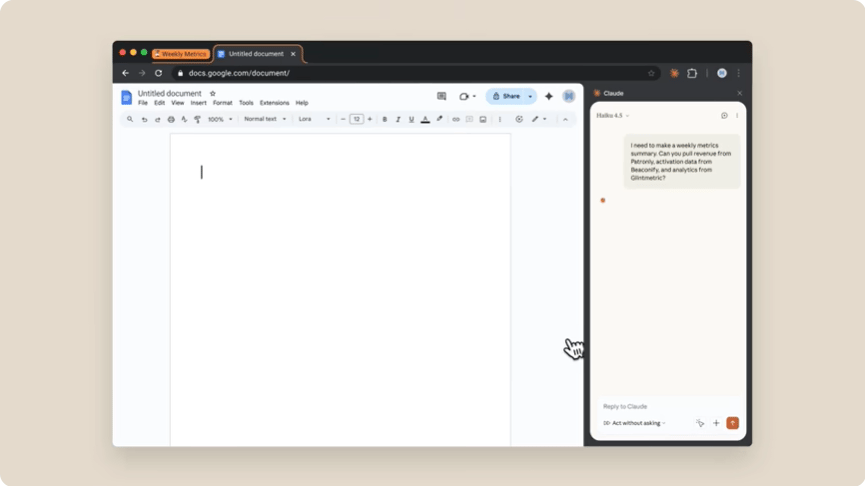Screen dimensions: 865x486
Task: Toggle bold formatting
Action: point(385,119)
